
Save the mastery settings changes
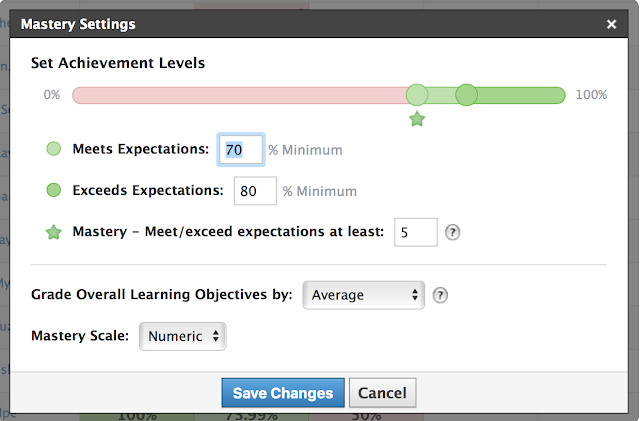click(283, 393)
